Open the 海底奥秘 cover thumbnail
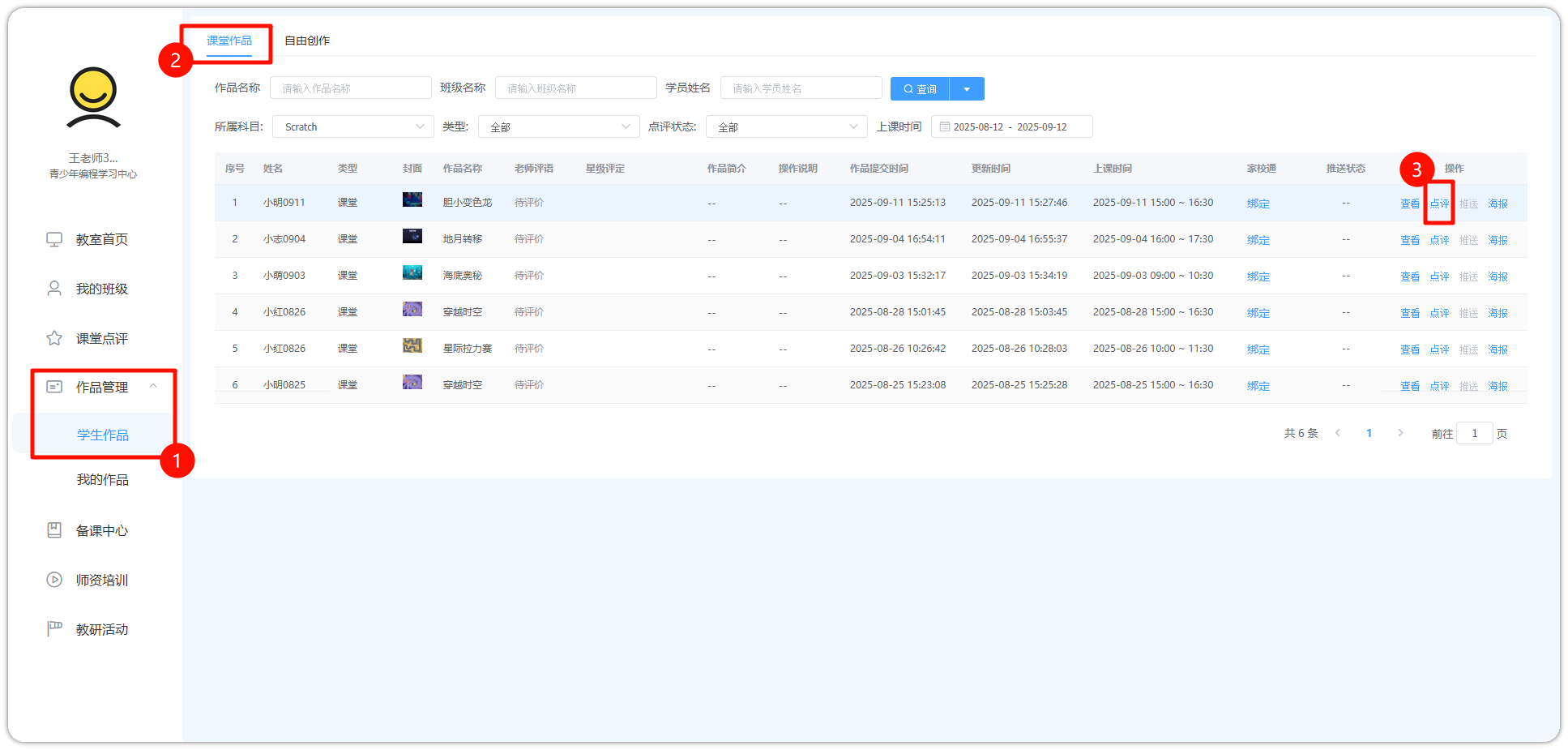The image size is (1568, 750). click(x=412, y=273)
